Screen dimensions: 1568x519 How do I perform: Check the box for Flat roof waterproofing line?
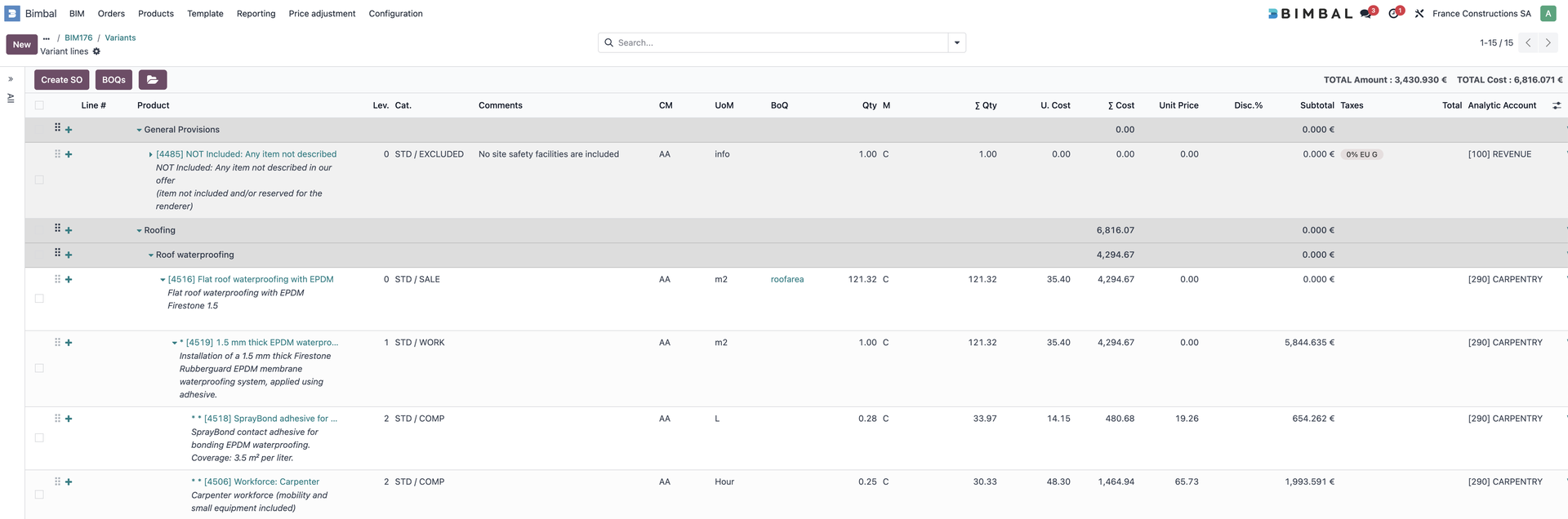coord(39,299)
